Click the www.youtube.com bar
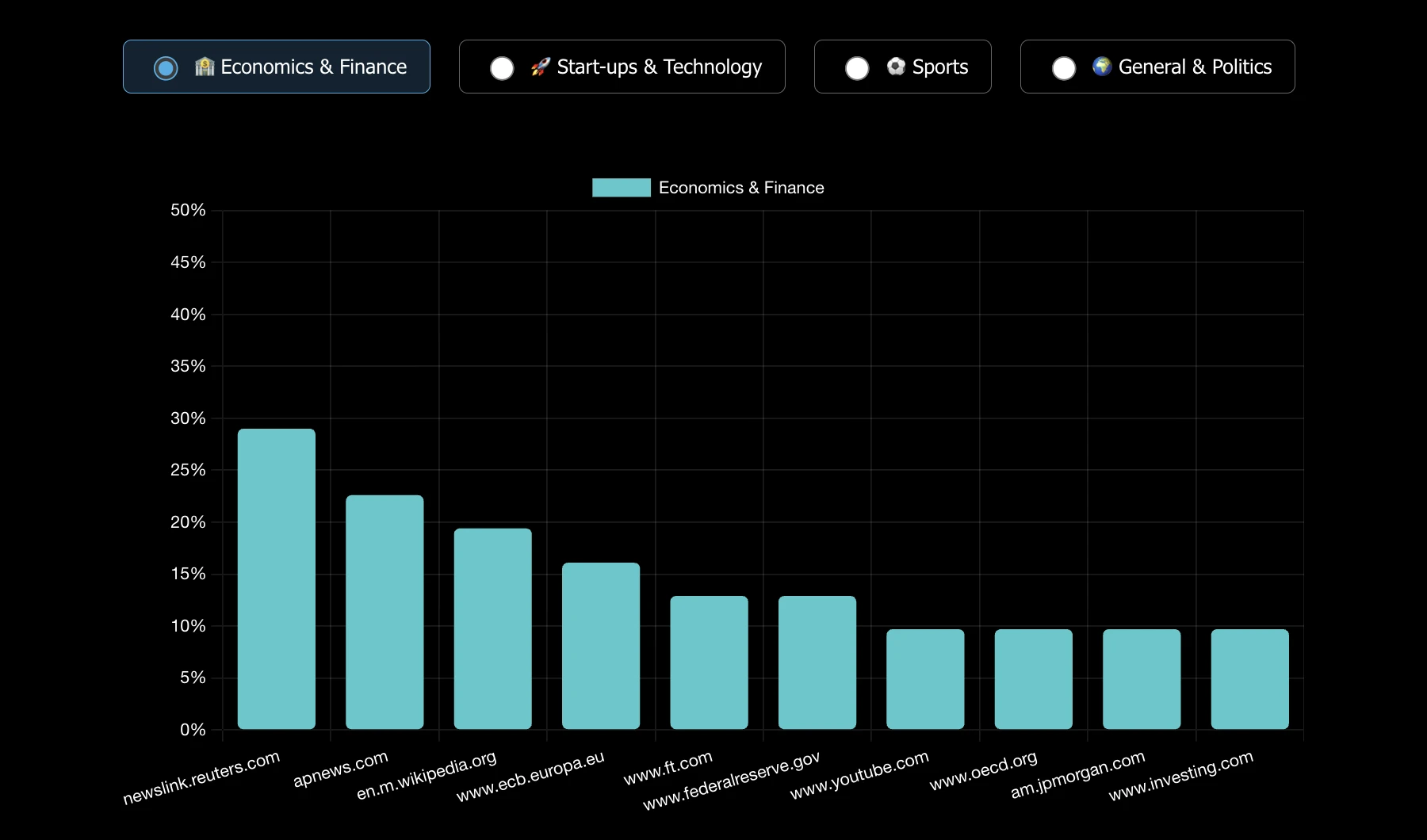Viewport: 1427px width, 840px height. (x=925, y=679)
